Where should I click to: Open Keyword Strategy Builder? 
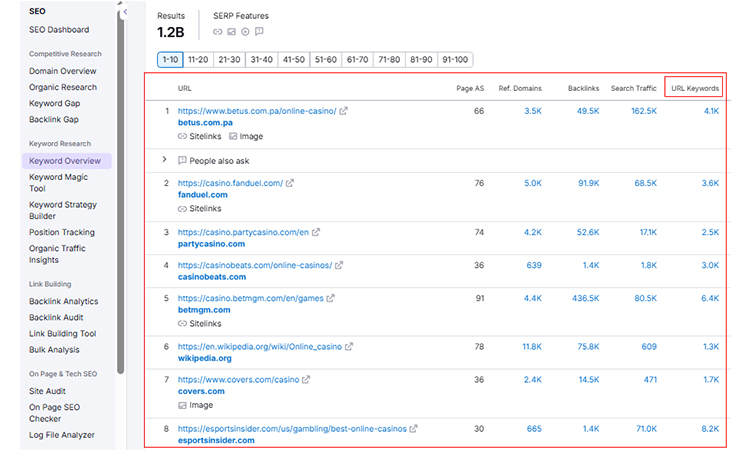pos(63,210)
